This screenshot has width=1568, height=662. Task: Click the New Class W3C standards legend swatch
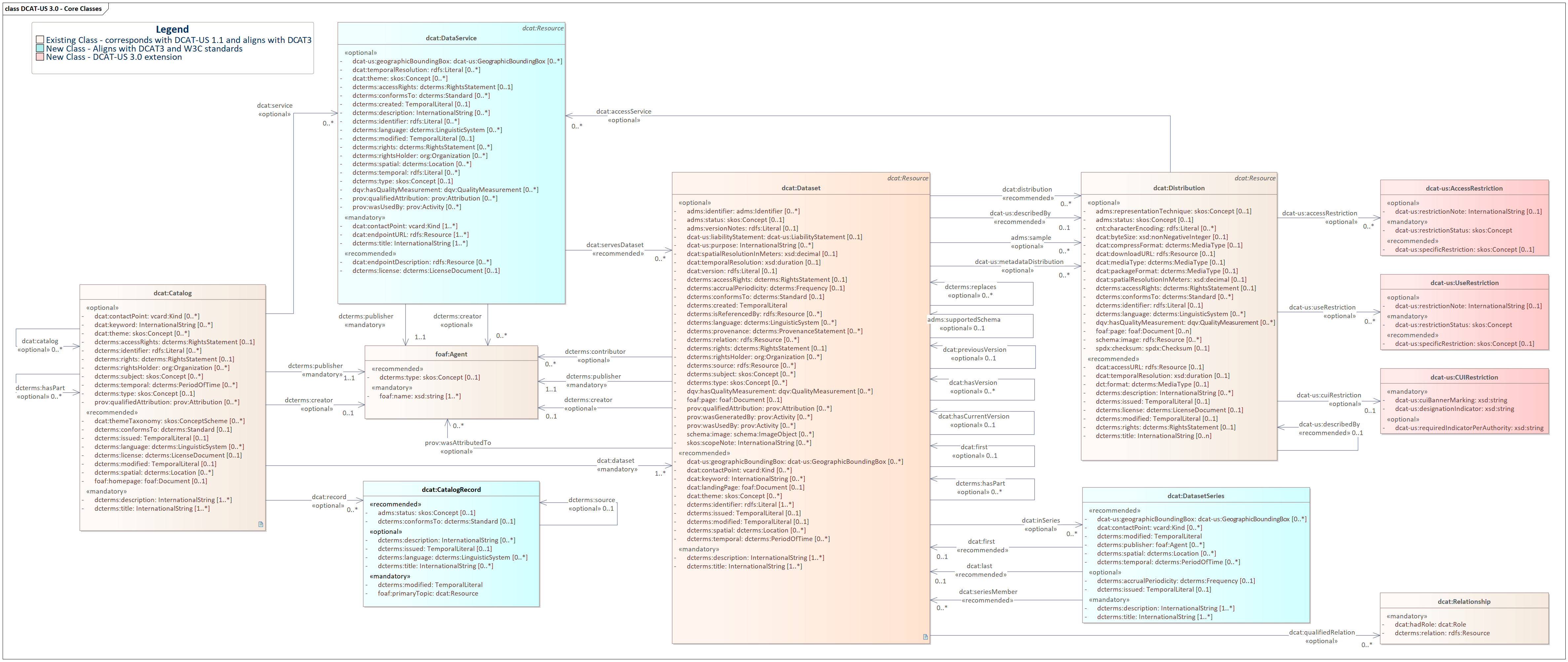(x=40, y=48)
